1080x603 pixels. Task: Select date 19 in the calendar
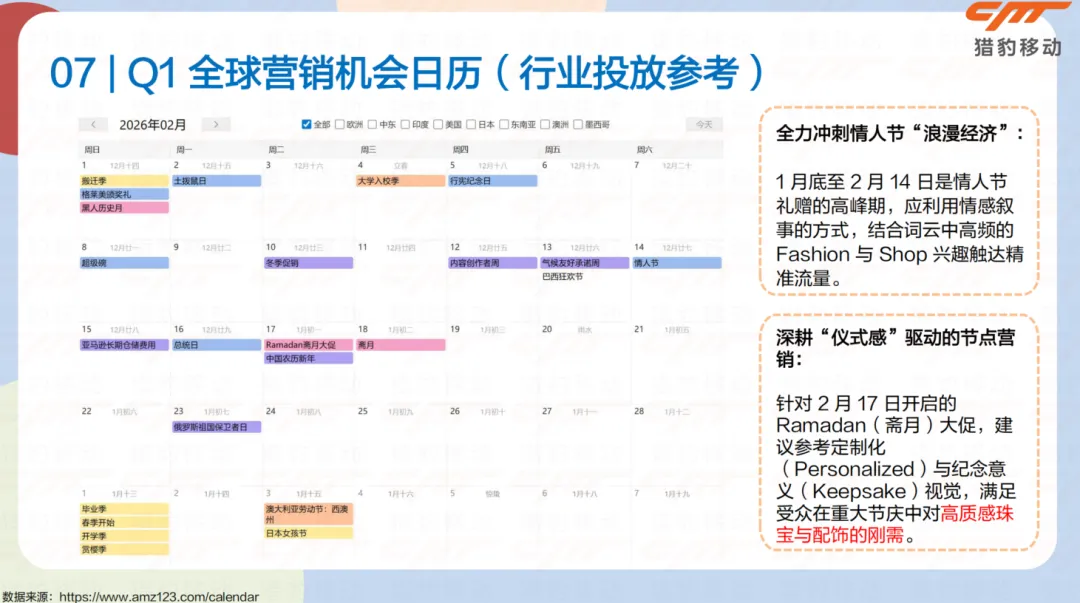click(455, 329)
